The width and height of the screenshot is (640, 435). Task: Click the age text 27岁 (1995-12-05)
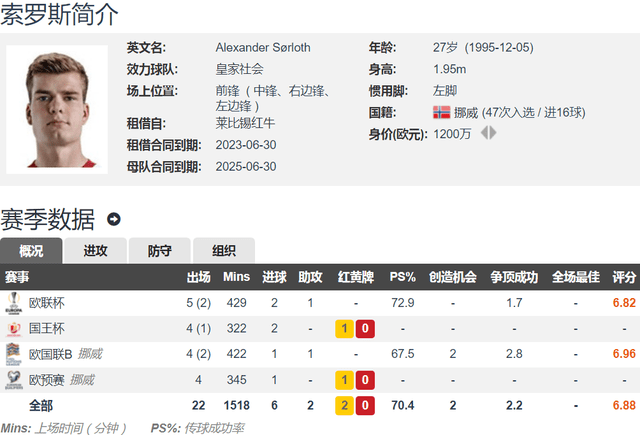pyautogui.click(x=483, y=47)
